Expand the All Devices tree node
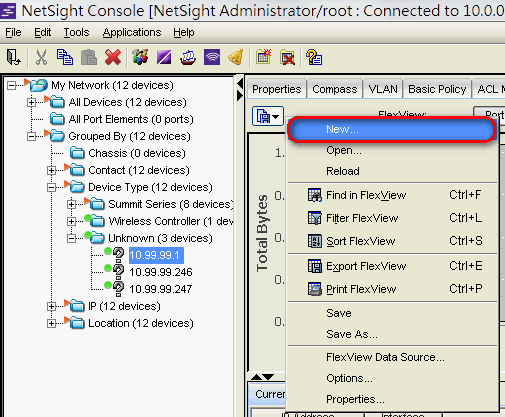Viewport: 505px width, 417px height. [x=31, y=102]
